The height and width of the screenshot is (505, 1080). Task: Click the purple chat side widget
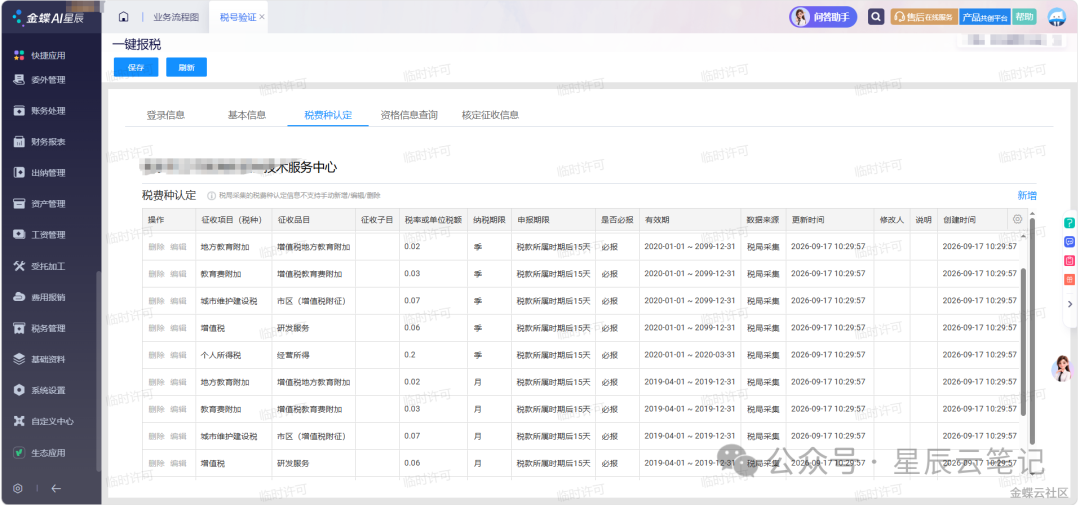[1069, 242]
